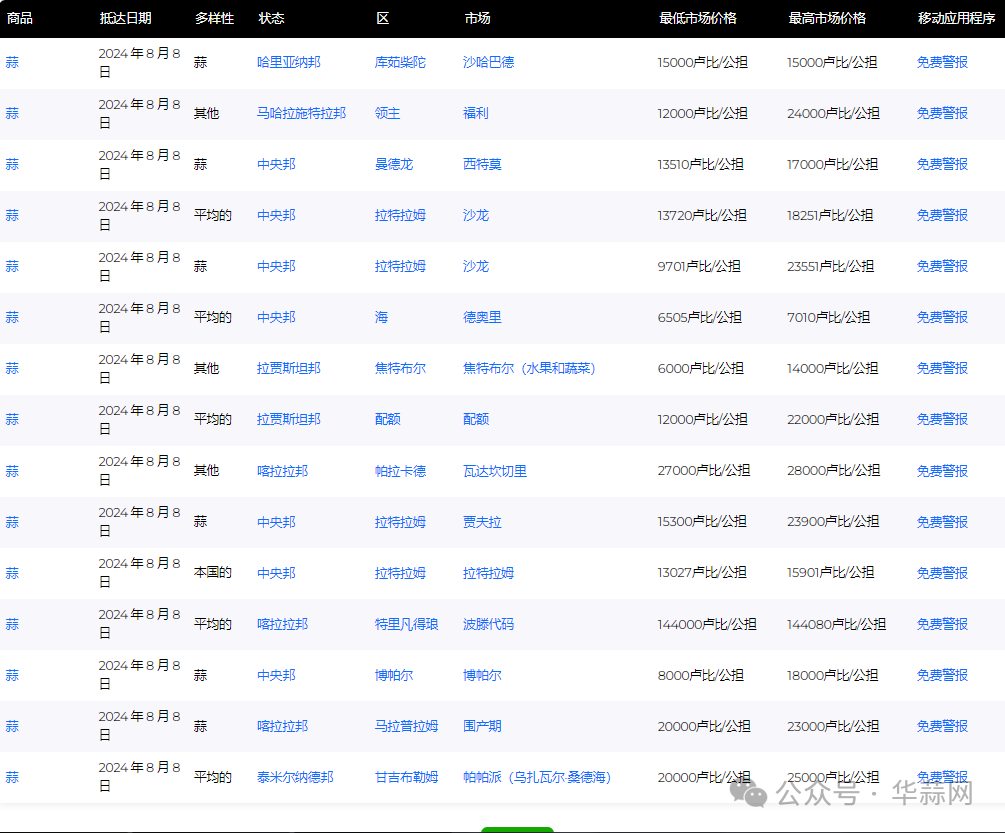Open the 帕拉卡德 district link
The height and width of the screenshot is (833, 1005).
(x=400, y=471)
